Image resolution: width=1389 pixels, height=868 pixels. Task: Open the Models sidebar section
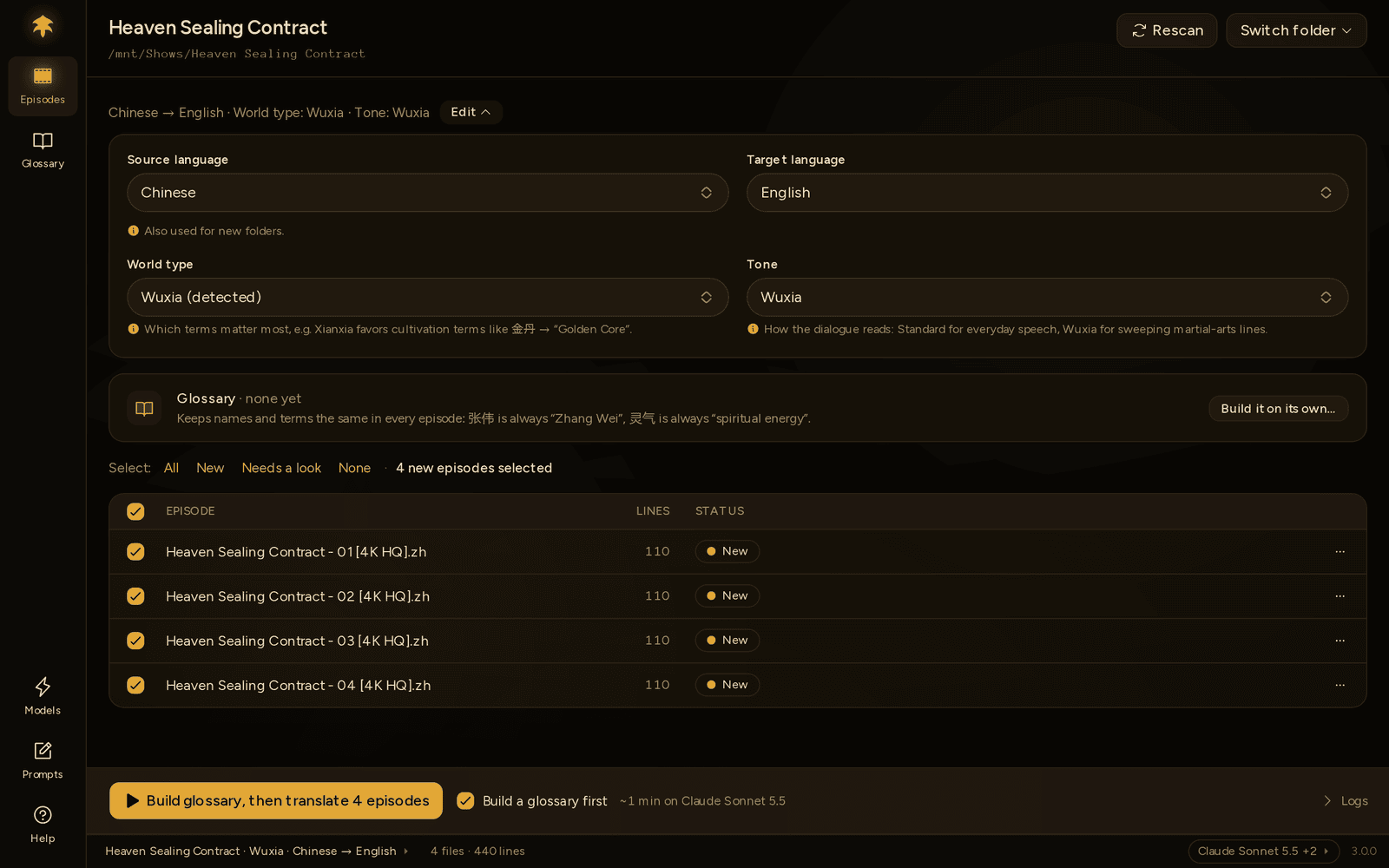tap(43, 696)
